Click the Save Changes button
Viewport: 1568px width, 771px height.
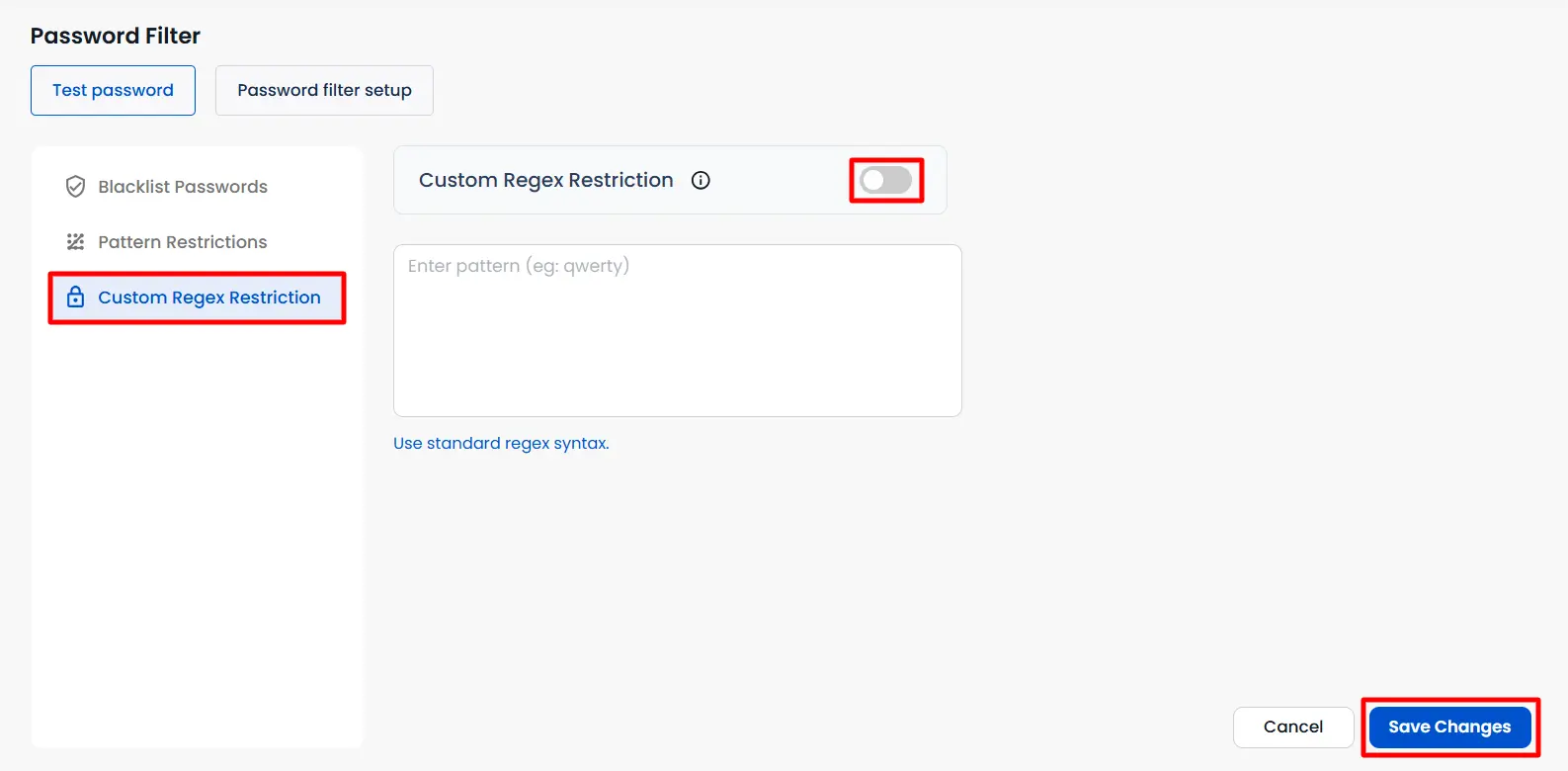1449,727
